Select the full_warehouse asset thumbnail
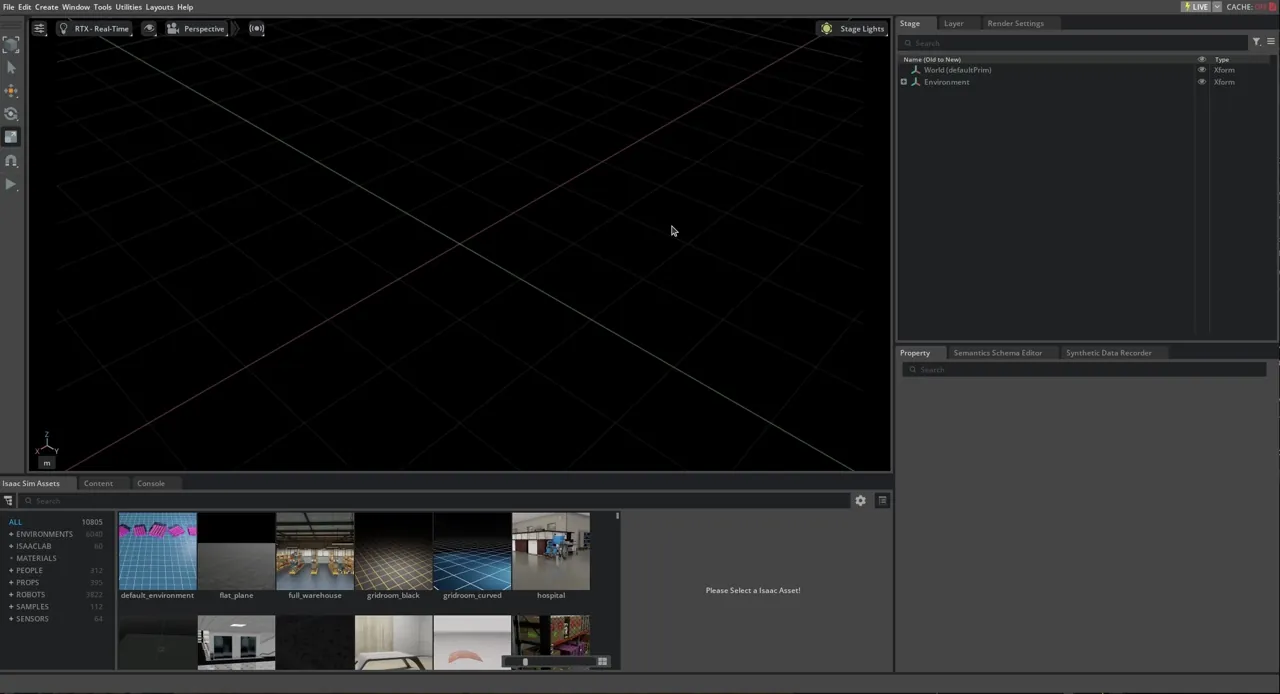This screenshot has height=694, width=1280. [314, 550]
